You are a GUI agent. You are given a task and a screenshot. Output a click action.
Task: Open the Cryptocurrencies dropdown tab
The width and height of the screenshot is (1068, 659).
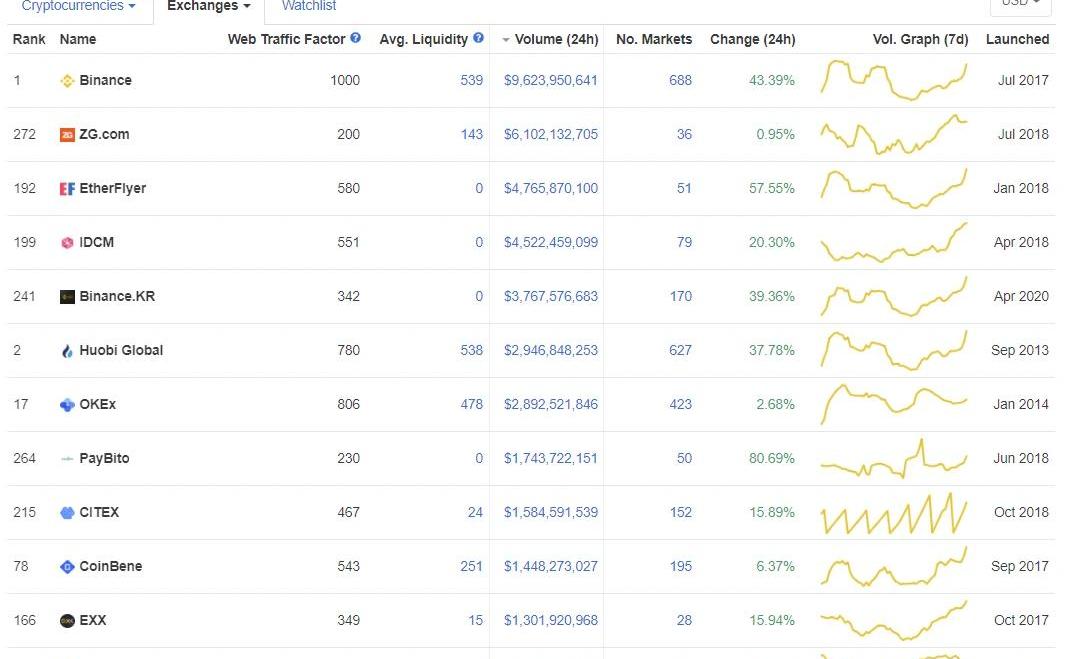78,6
